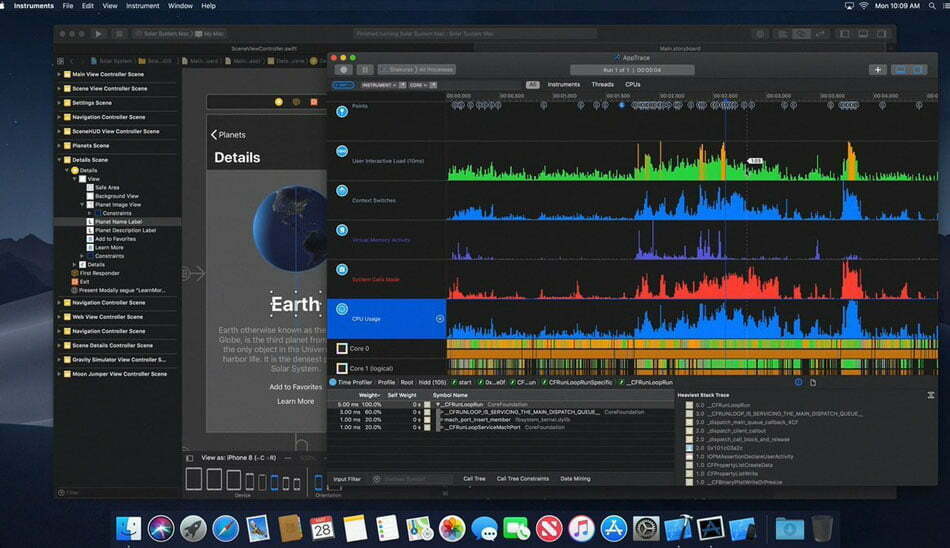950x548 pixels.
Task: Open Safari from the Dock
Action: [x=225, y=529]
